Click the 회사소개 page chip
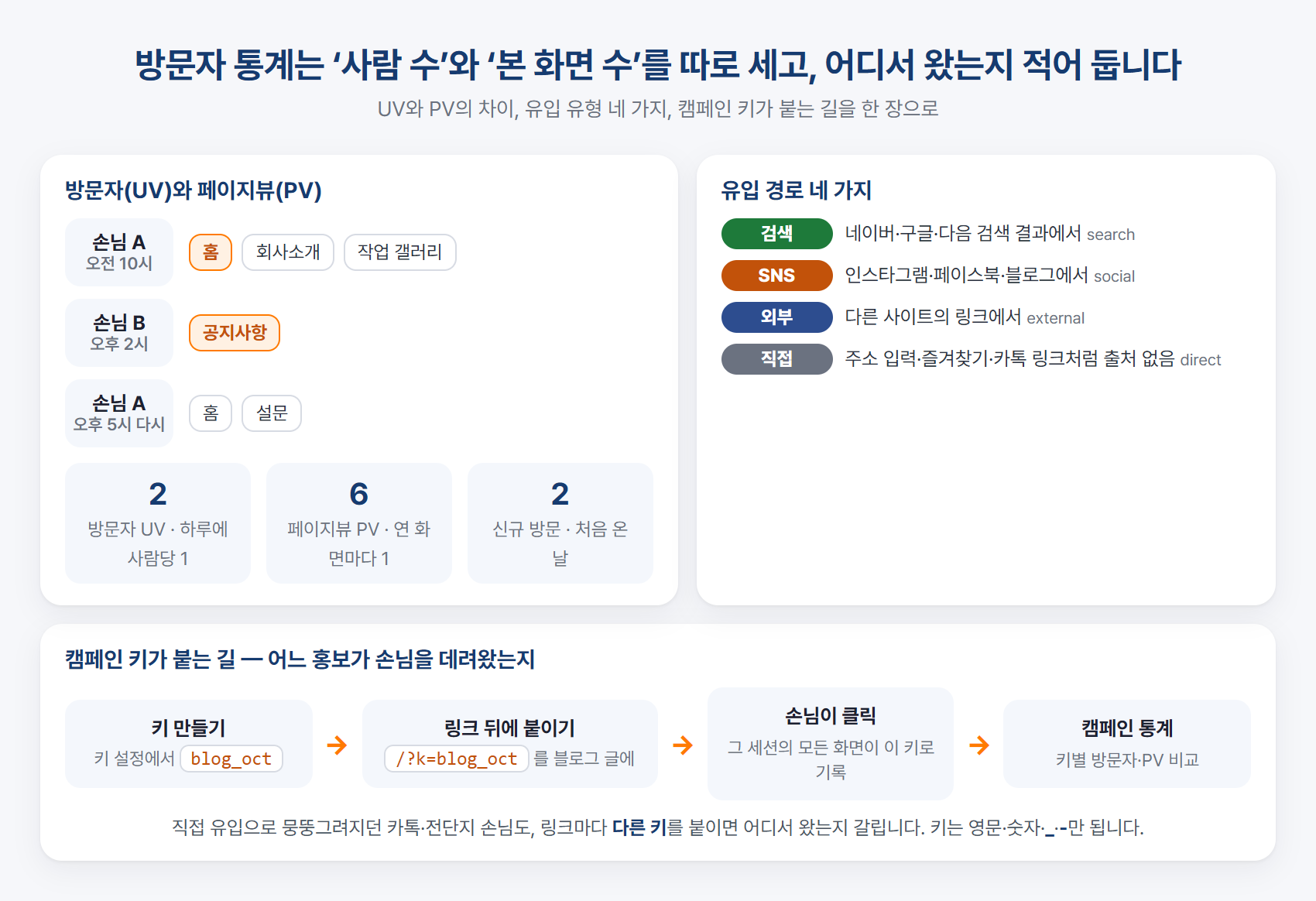The height and width of the screenshot is (901, 1316). (288, 252)
